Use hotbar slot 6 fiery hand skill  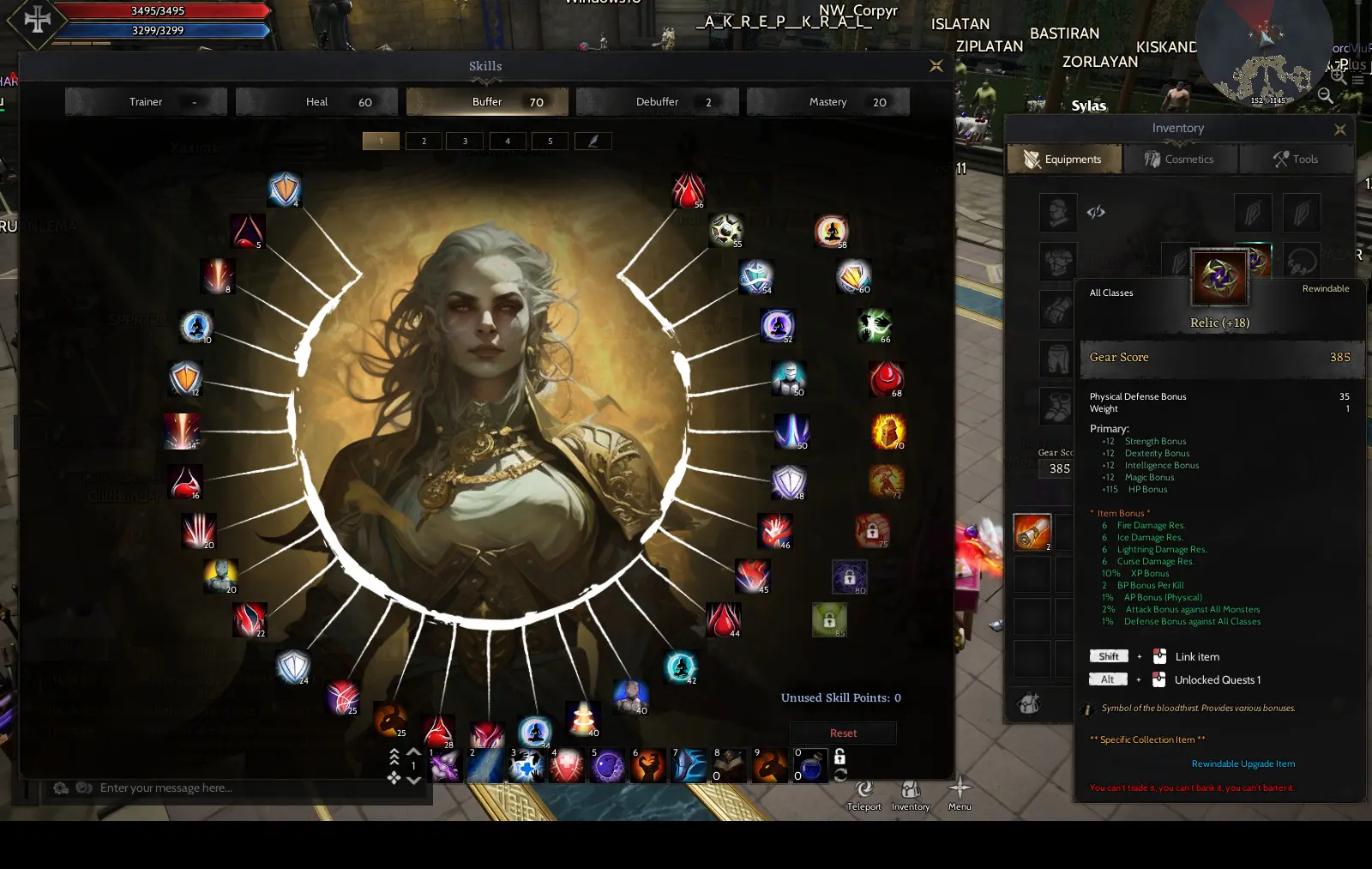tap(648, 766)
